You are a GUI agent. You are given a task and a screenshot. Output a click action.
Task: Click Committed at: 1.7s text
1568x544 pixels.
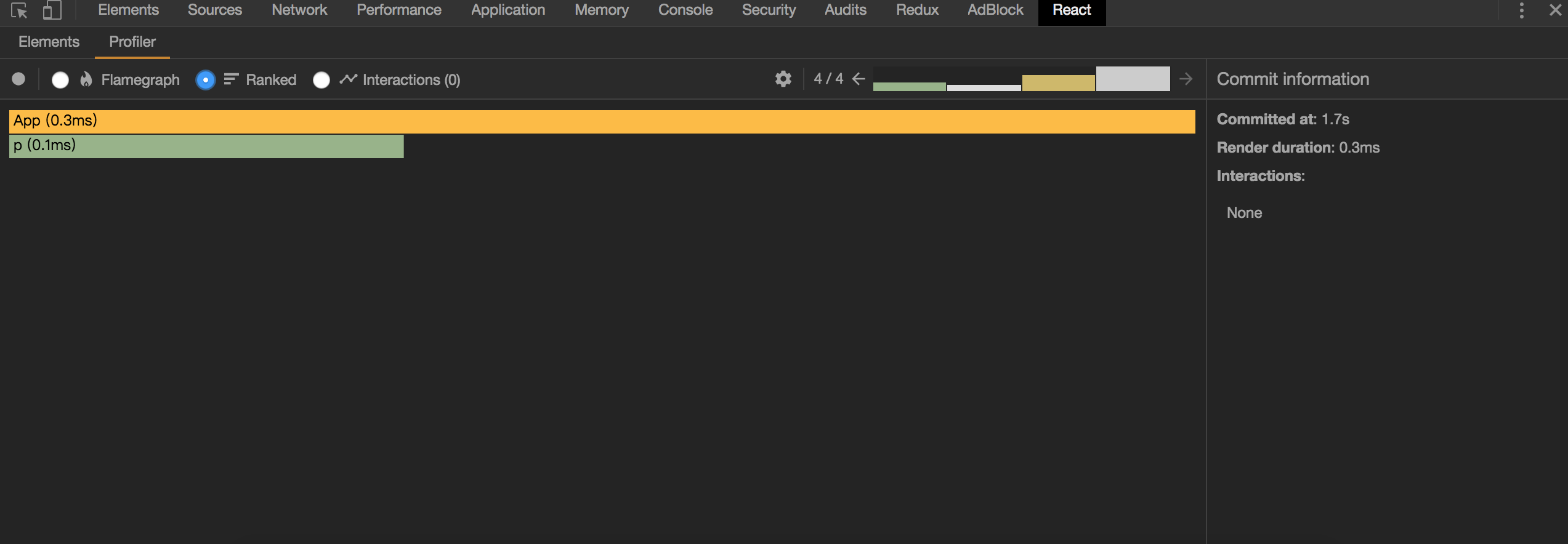coord(1283,119)
